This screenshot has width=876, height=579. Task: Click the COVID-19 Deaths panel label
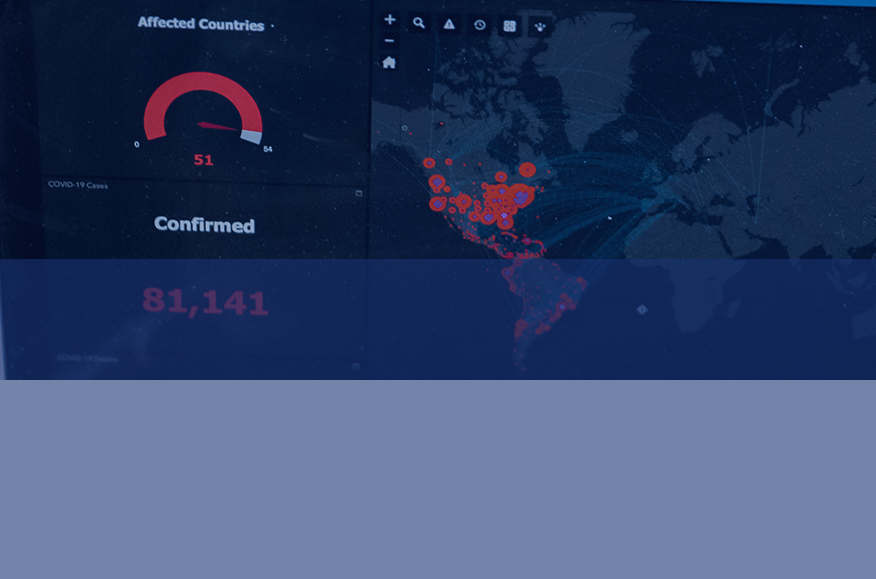click(x=87, y=358)
